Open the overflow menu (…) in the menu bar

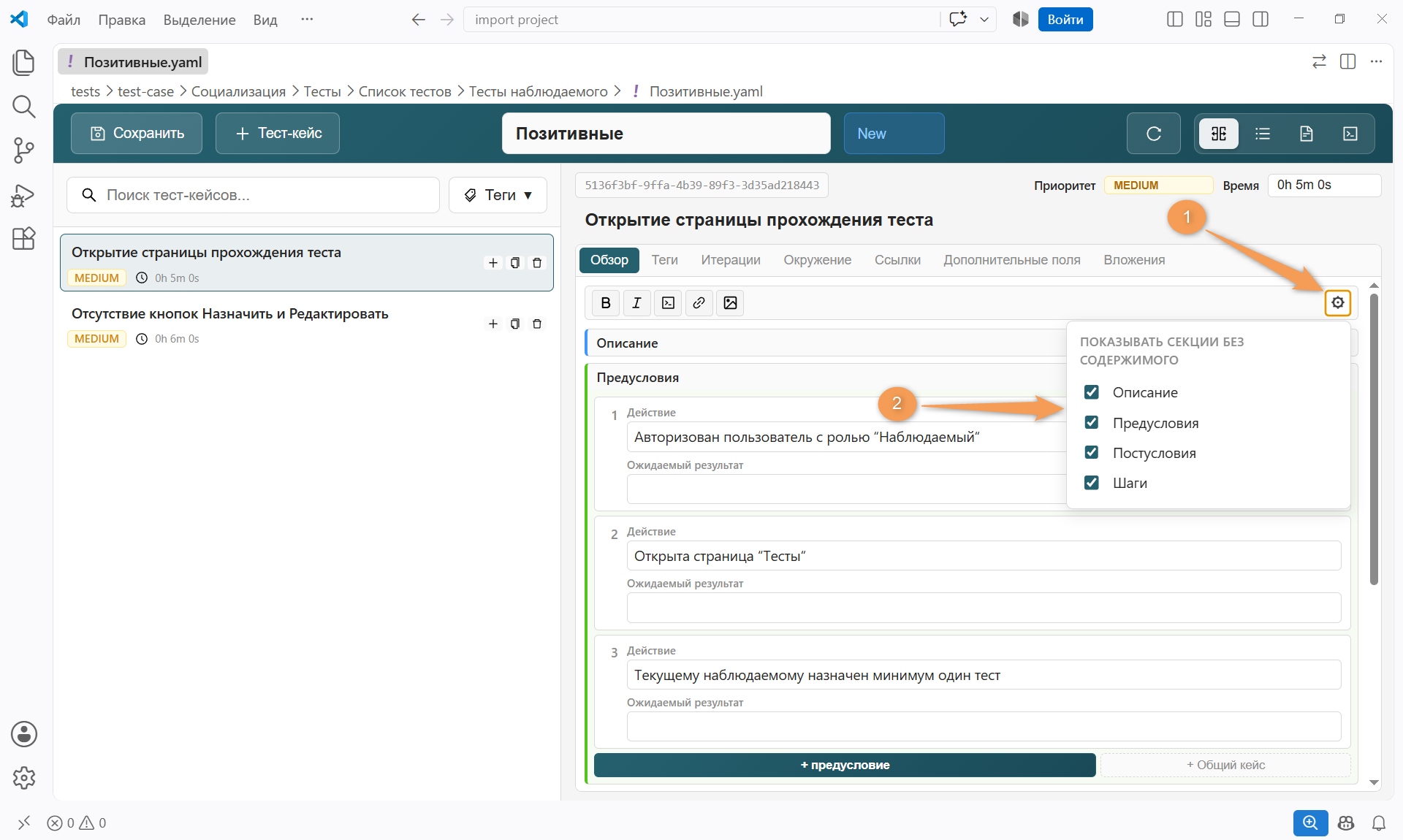[307, 20]
